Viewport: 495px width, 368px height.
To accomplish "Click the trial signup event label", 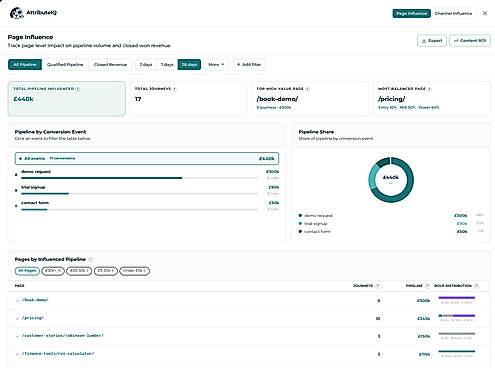I will 33,187.
